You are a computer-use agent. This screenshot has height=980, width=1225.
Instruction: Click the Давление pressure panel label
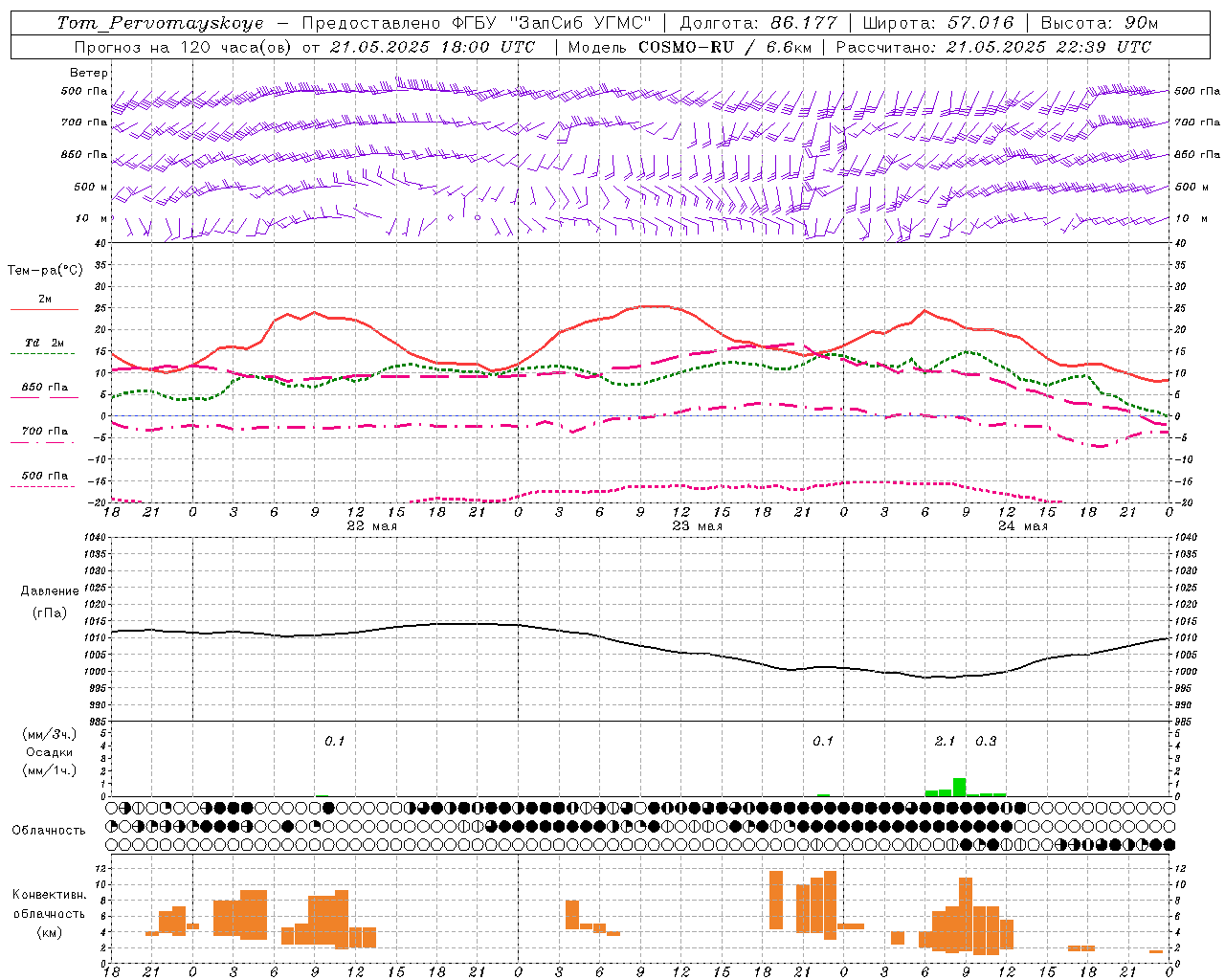(50, 591)
